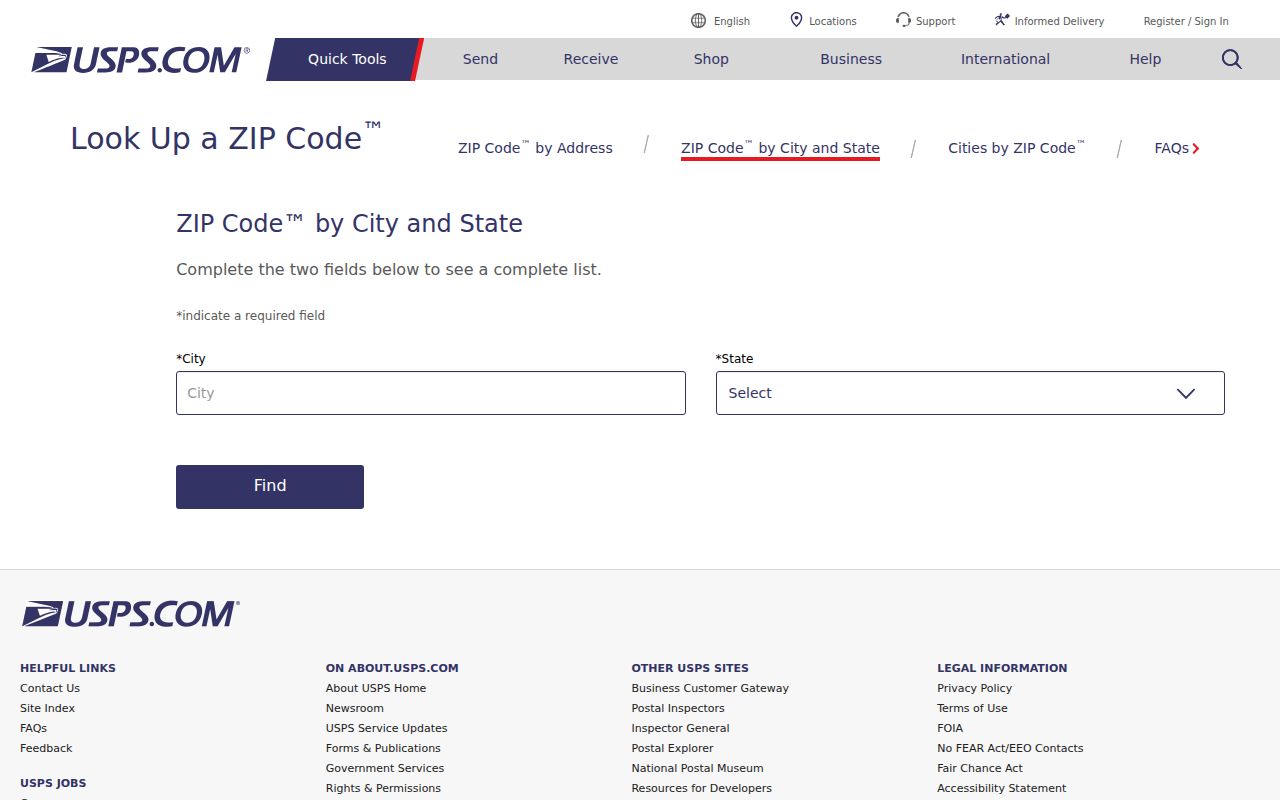The height and width of the screenshot is (800, 1280).
Task: Switch to ZIP Code by Address tab
Action: click(x=535, y=148)
